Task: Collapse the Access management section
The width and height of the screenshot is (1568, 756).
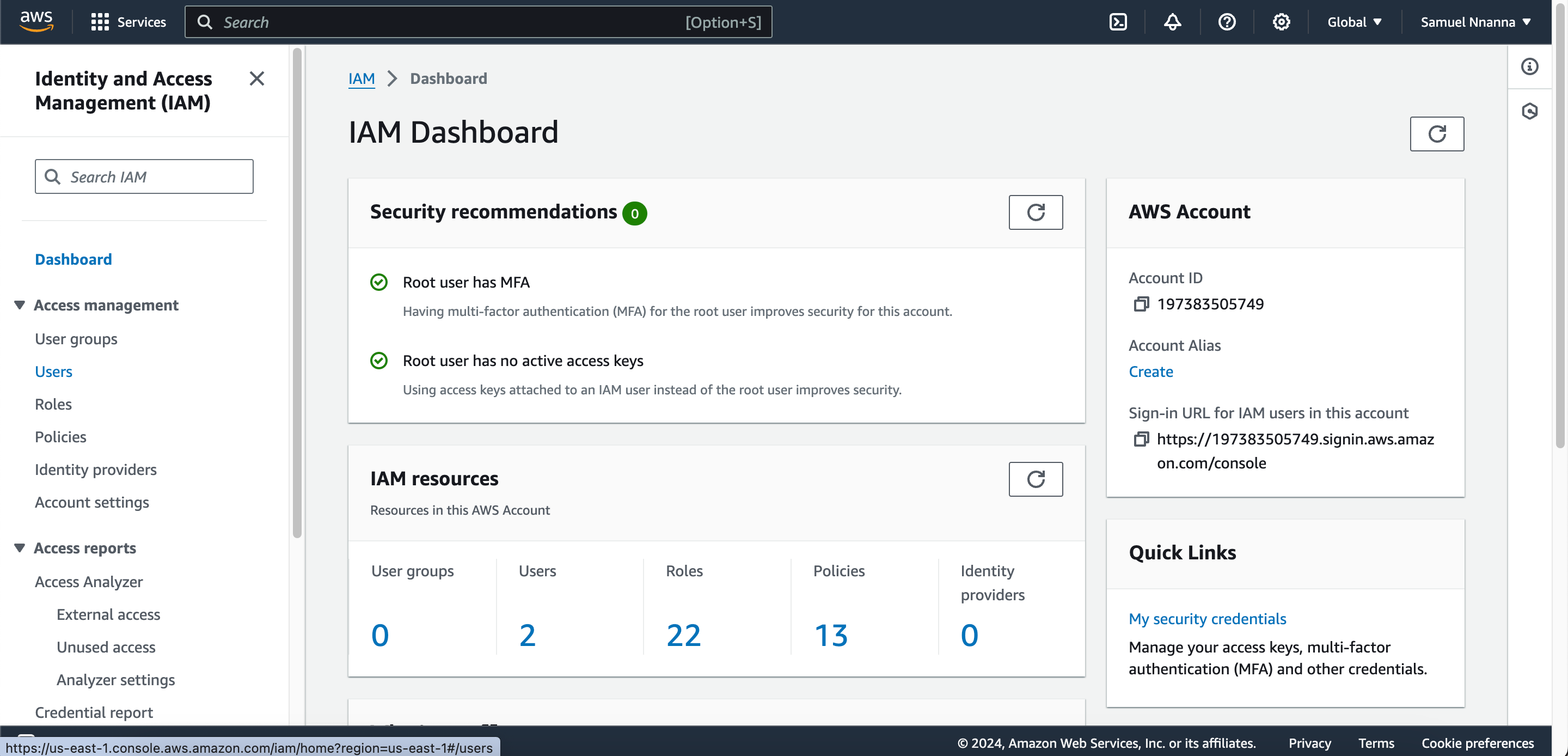Action: click(20, 304)
